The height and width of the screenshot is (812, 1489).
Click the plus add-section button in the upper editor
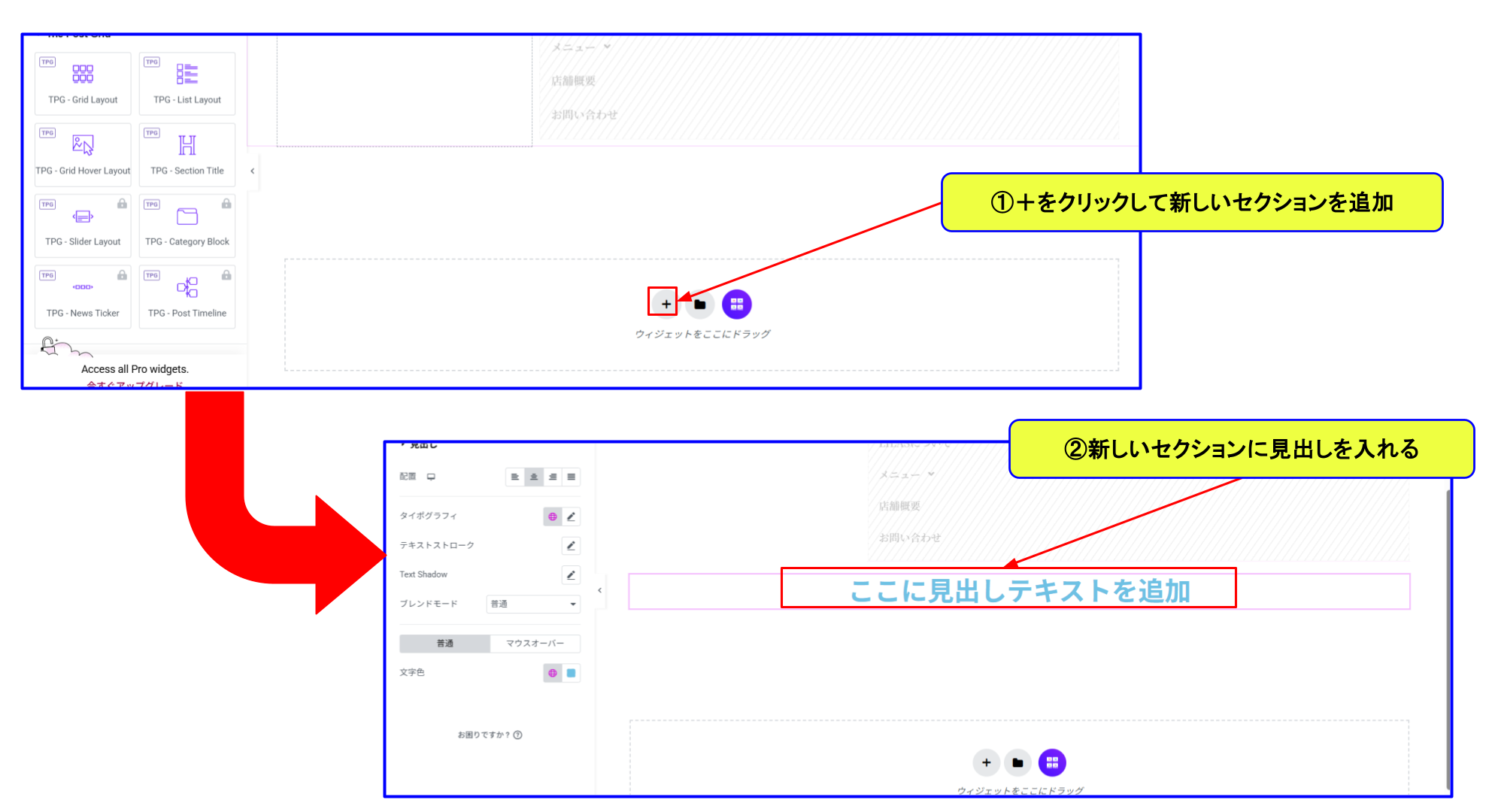[x=666, y=304]
